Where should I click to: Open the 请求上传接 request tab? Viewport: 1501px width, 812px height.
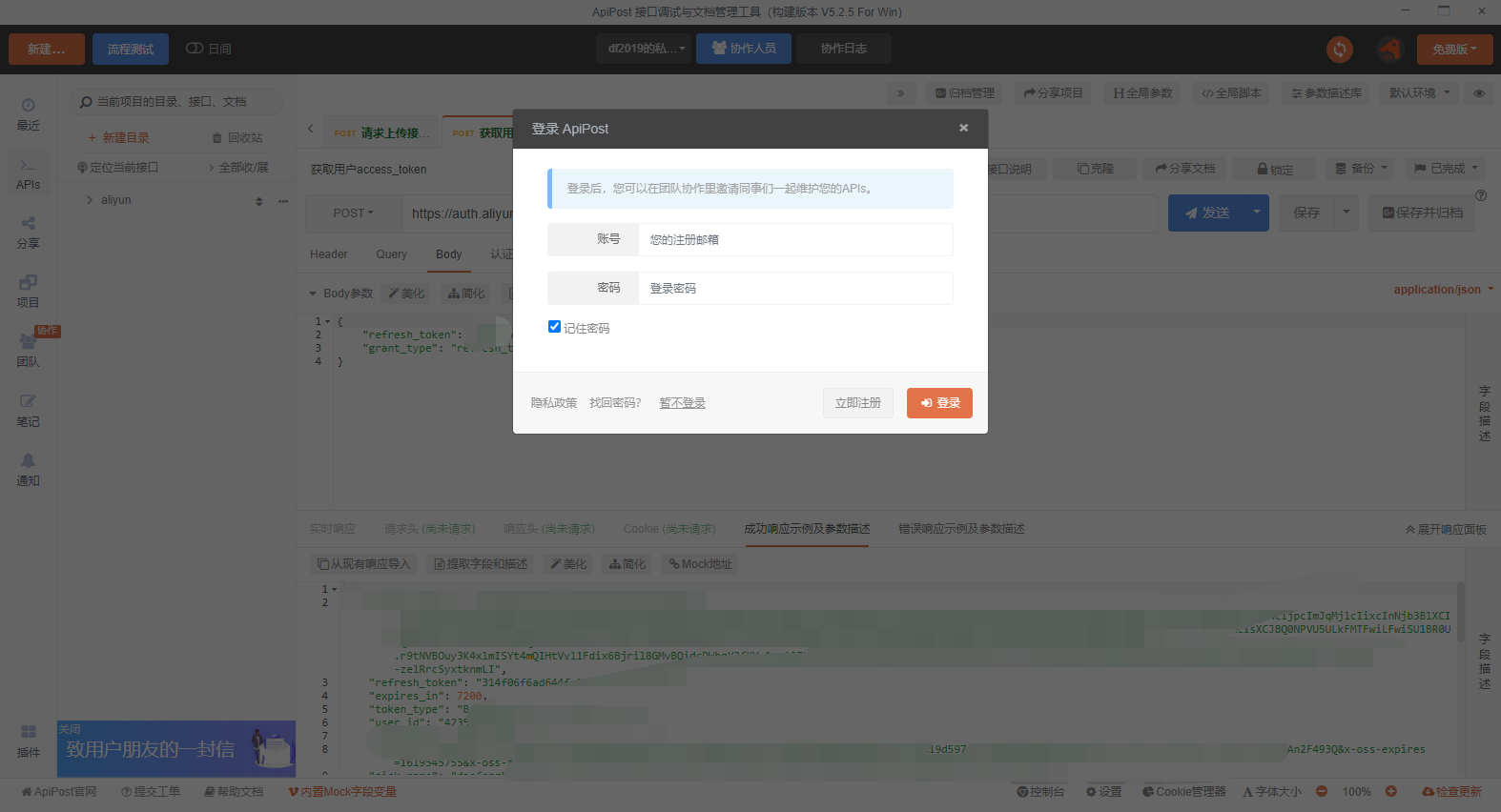click(381, 132)
